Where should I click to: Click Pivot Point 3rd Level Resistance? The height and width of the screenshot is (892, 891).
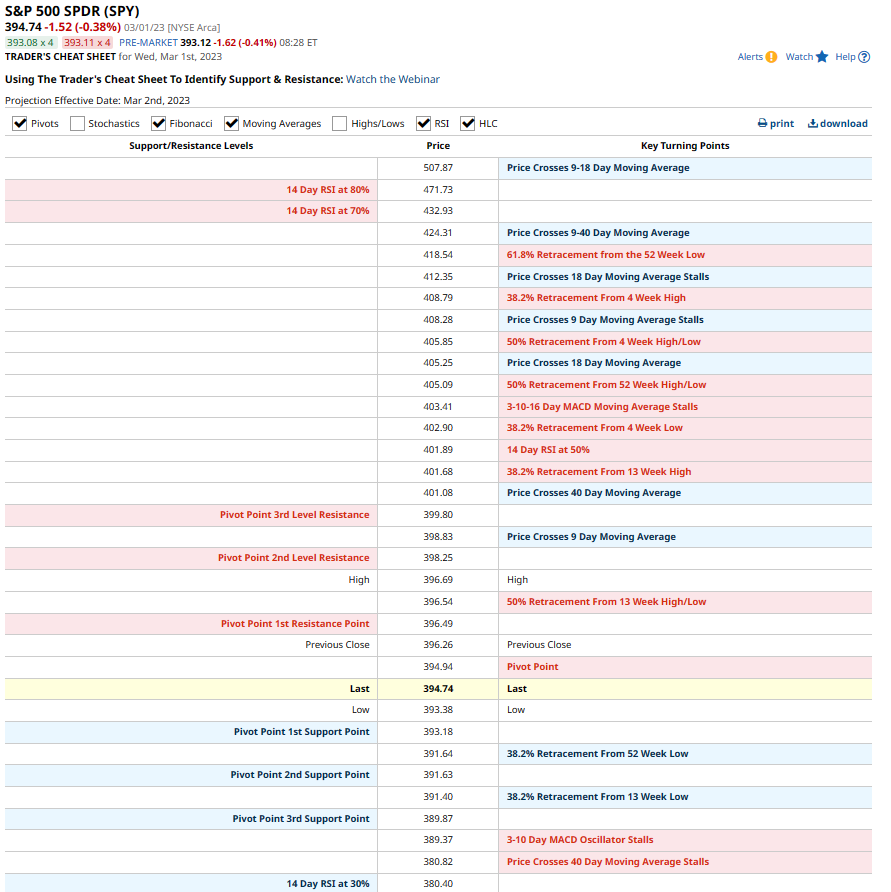click(x=295, y=515)
